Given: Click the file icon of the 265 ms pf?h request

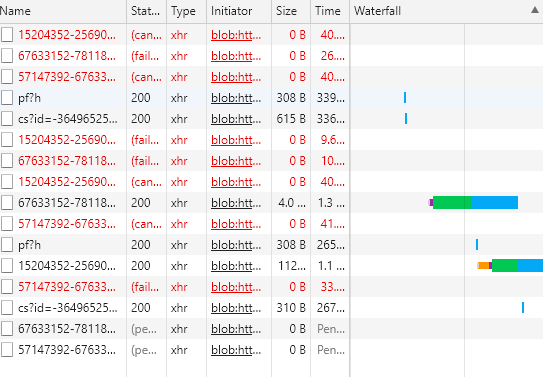Looking at the screenshot, I should coord(7,245).
